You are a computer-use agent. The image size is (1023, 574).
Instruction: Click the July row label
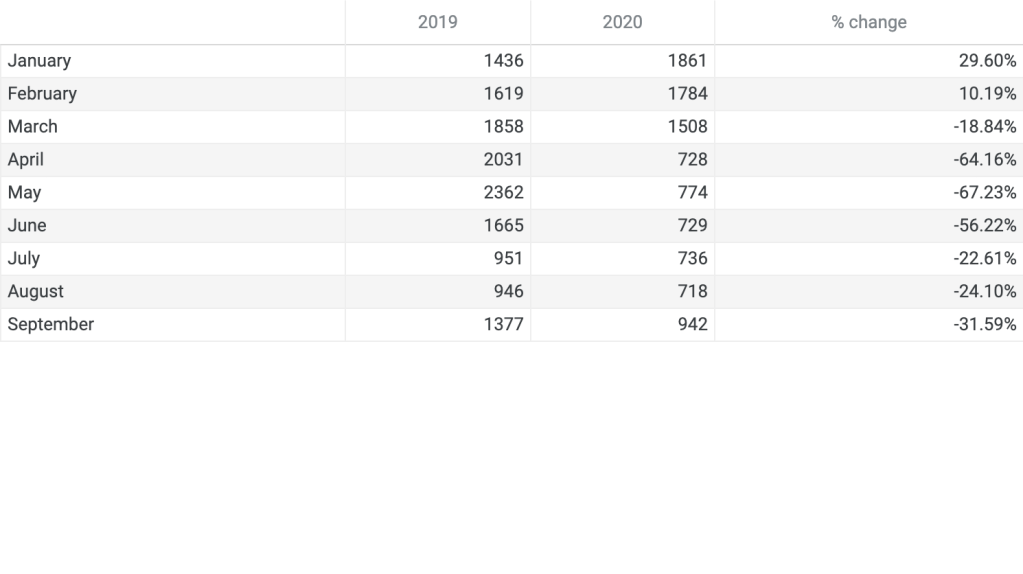(x=24, y=259)
